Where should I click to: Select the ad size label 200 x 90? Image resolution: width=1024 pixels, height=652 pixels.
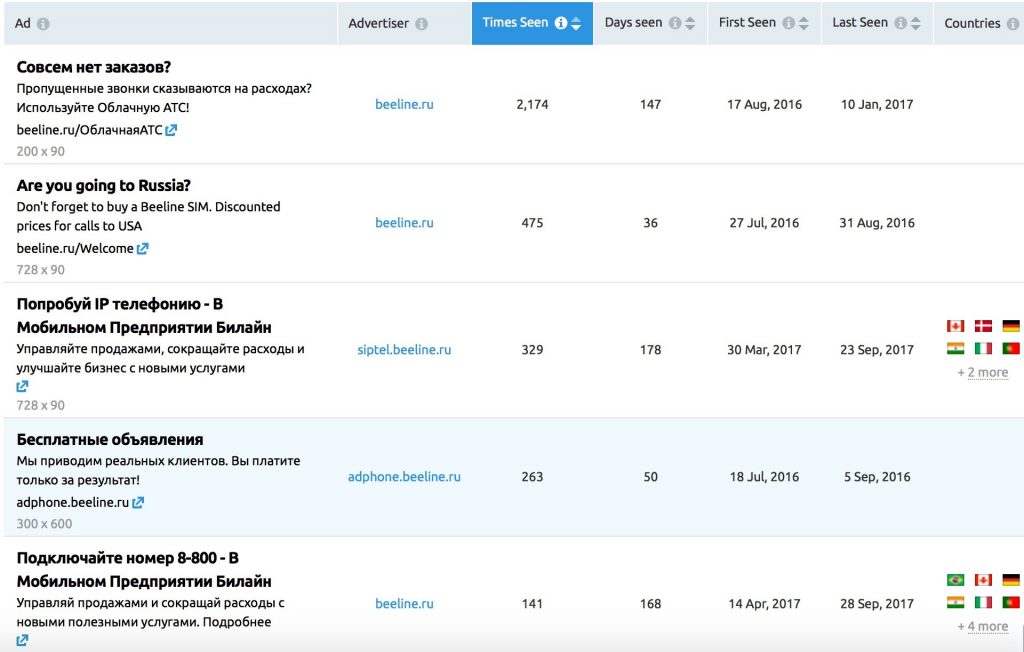click(40, 152)
